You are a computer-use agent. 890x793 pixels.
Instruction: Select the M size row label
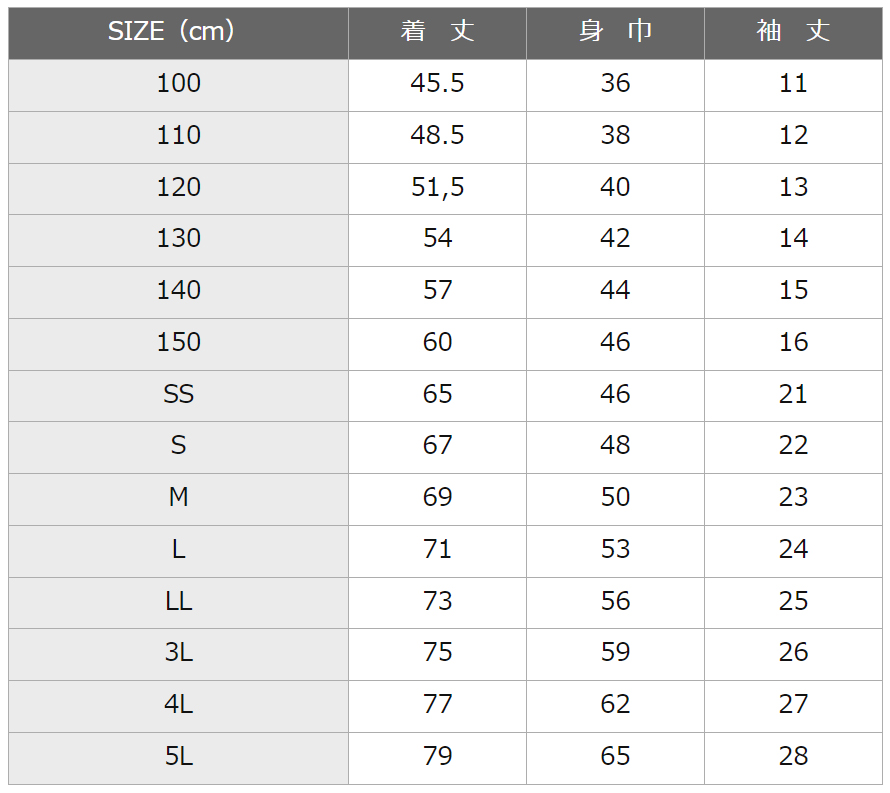tap(178, 499)
